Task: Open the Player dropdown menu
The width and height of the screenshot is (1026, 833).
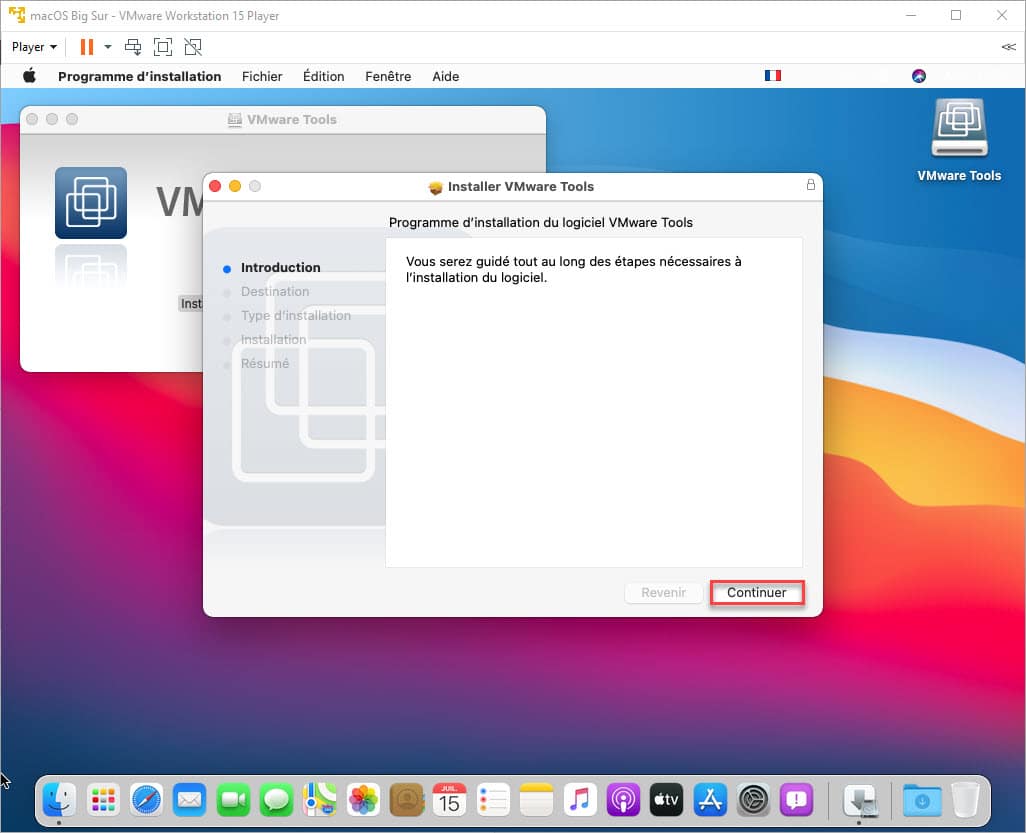Action: coord(34,47)
